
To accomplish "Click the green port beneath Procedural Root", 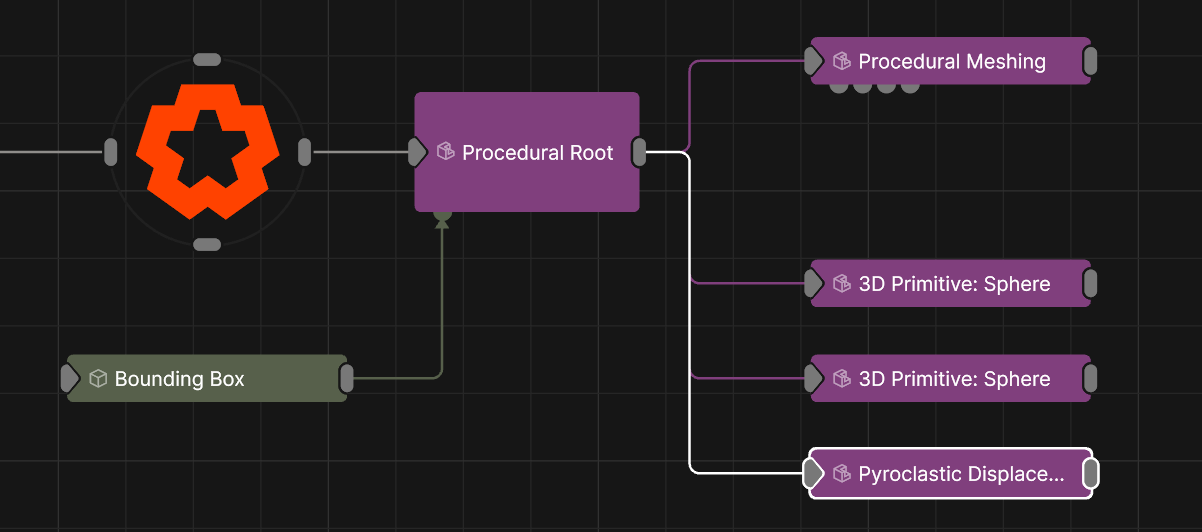I will [442, 214].
